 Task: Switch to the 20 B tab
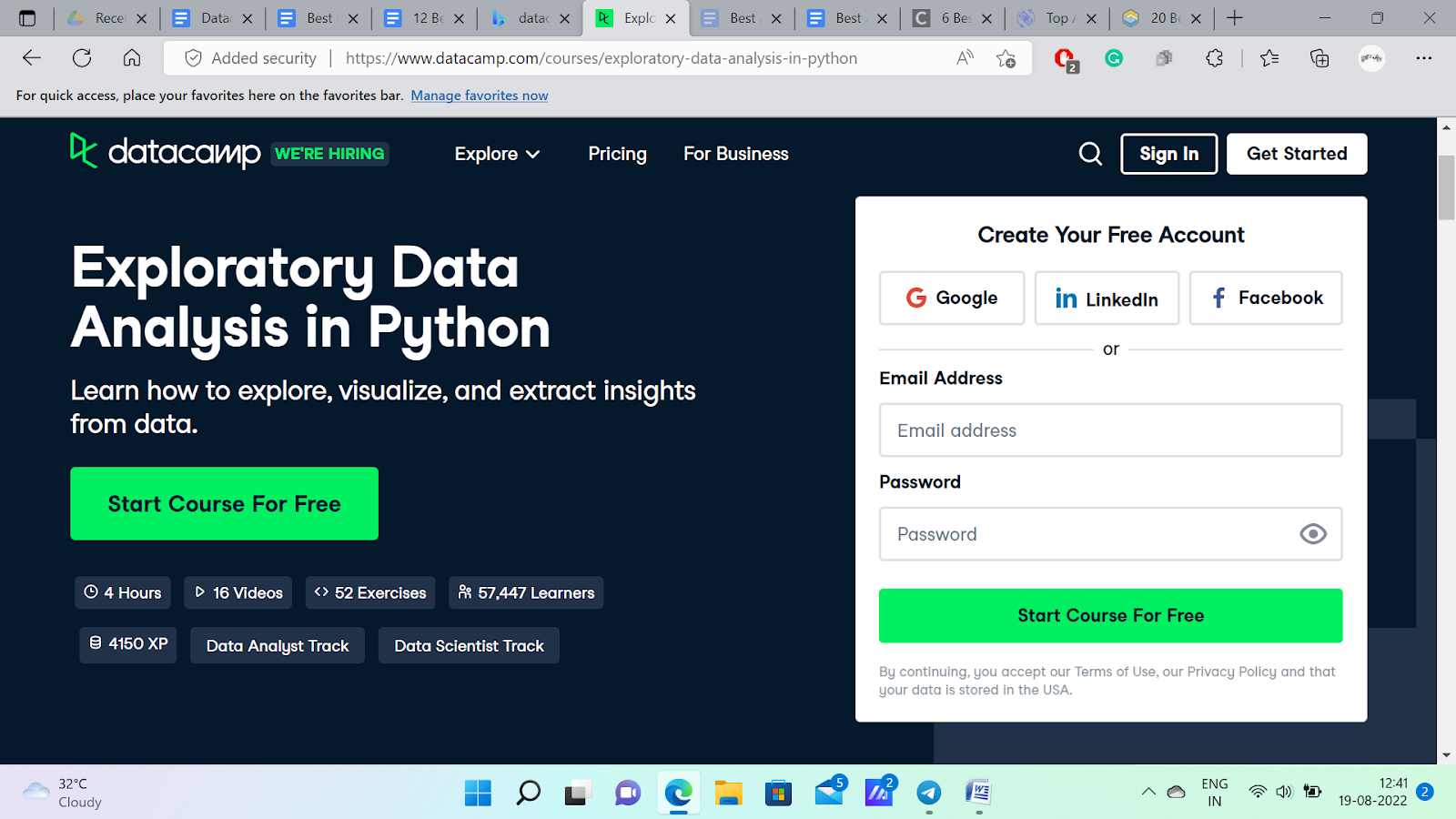pyautogui.click(x=1163, y=18)
